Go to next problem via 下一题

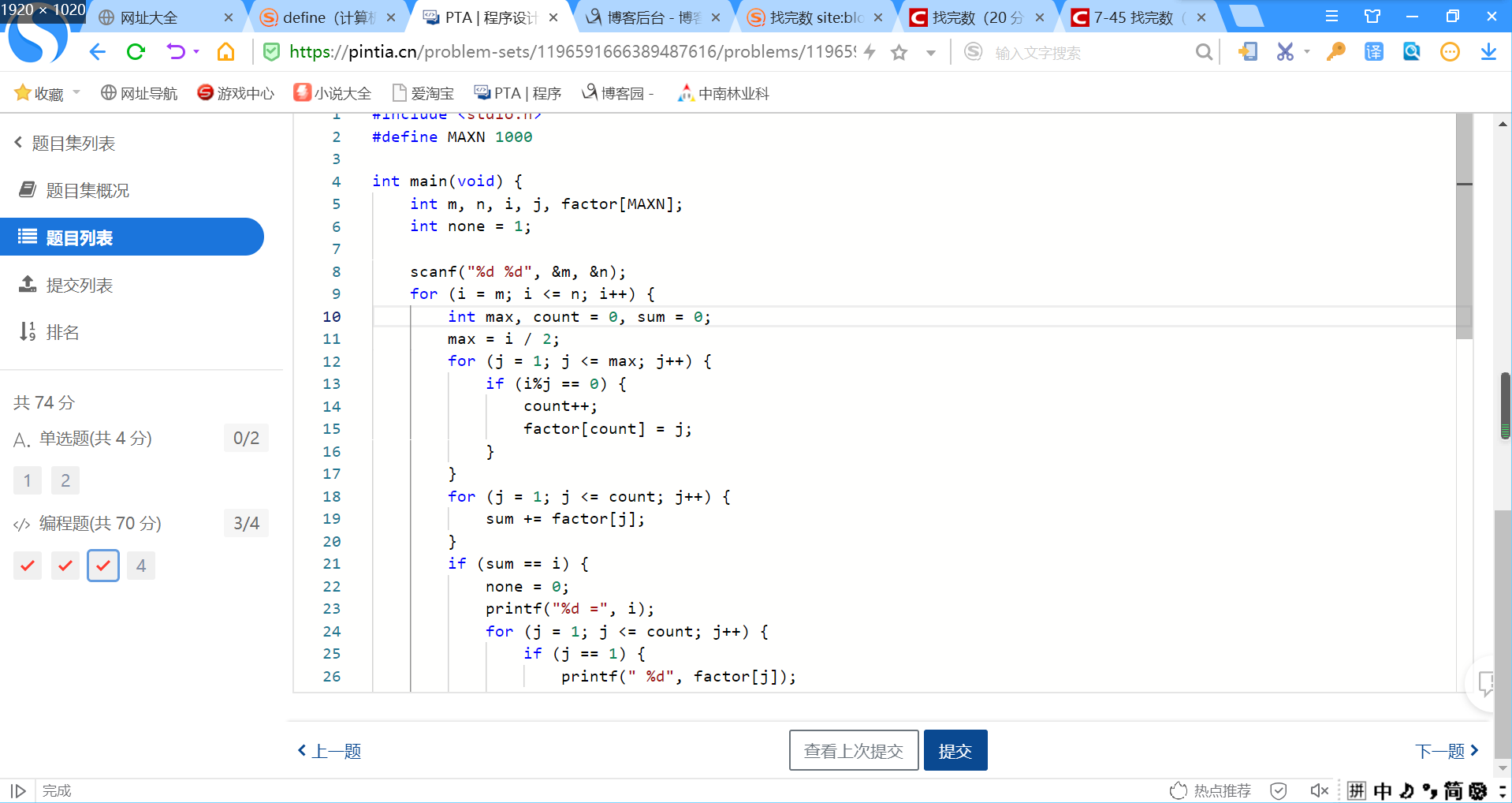pyautogui.click(x=1447, y=751)
